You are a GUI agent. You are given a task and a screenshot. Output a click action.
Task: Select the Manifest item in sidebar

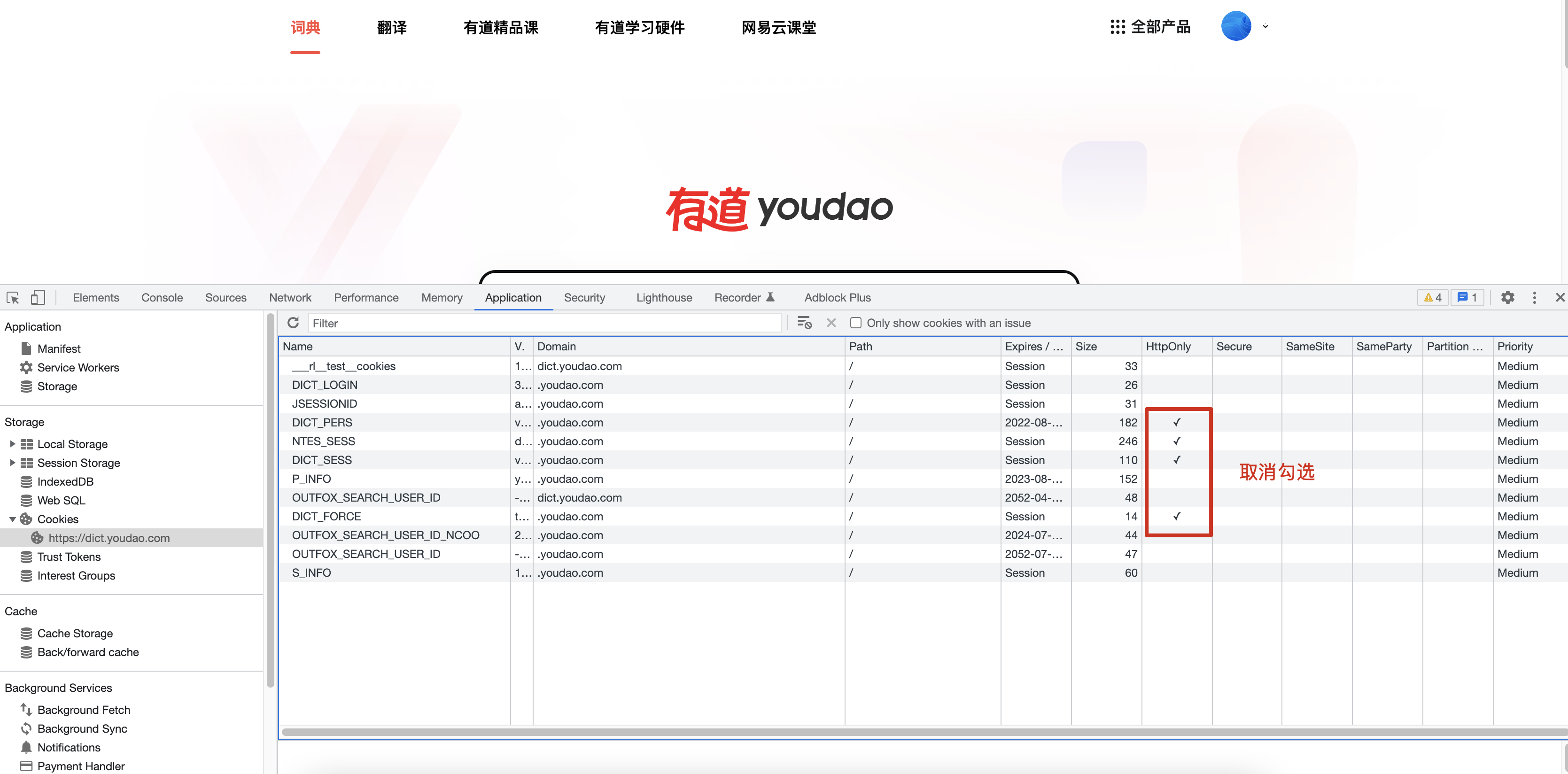(58, 348)
